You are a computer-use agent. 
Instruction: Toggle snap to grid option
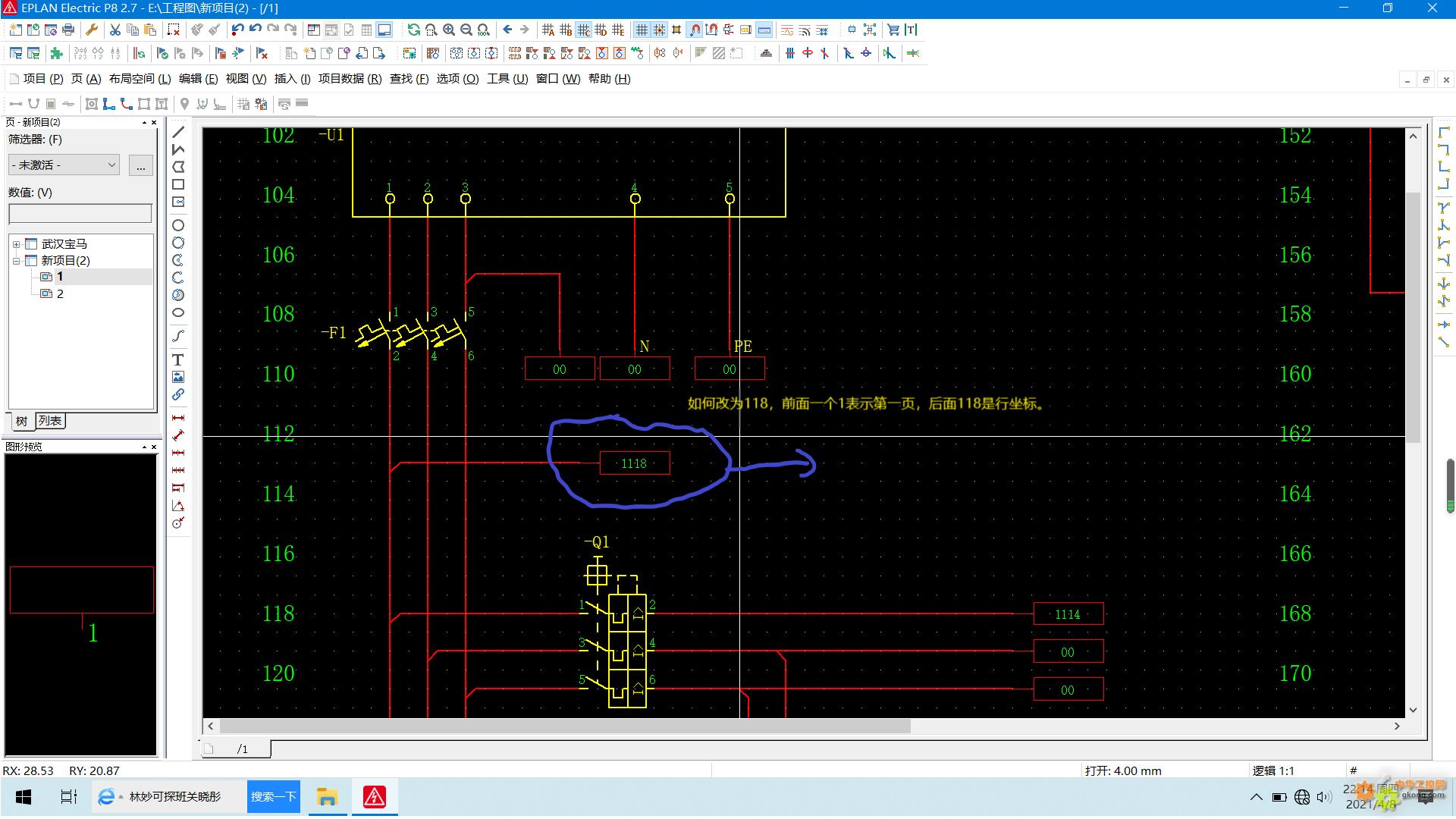pos(659,30)
